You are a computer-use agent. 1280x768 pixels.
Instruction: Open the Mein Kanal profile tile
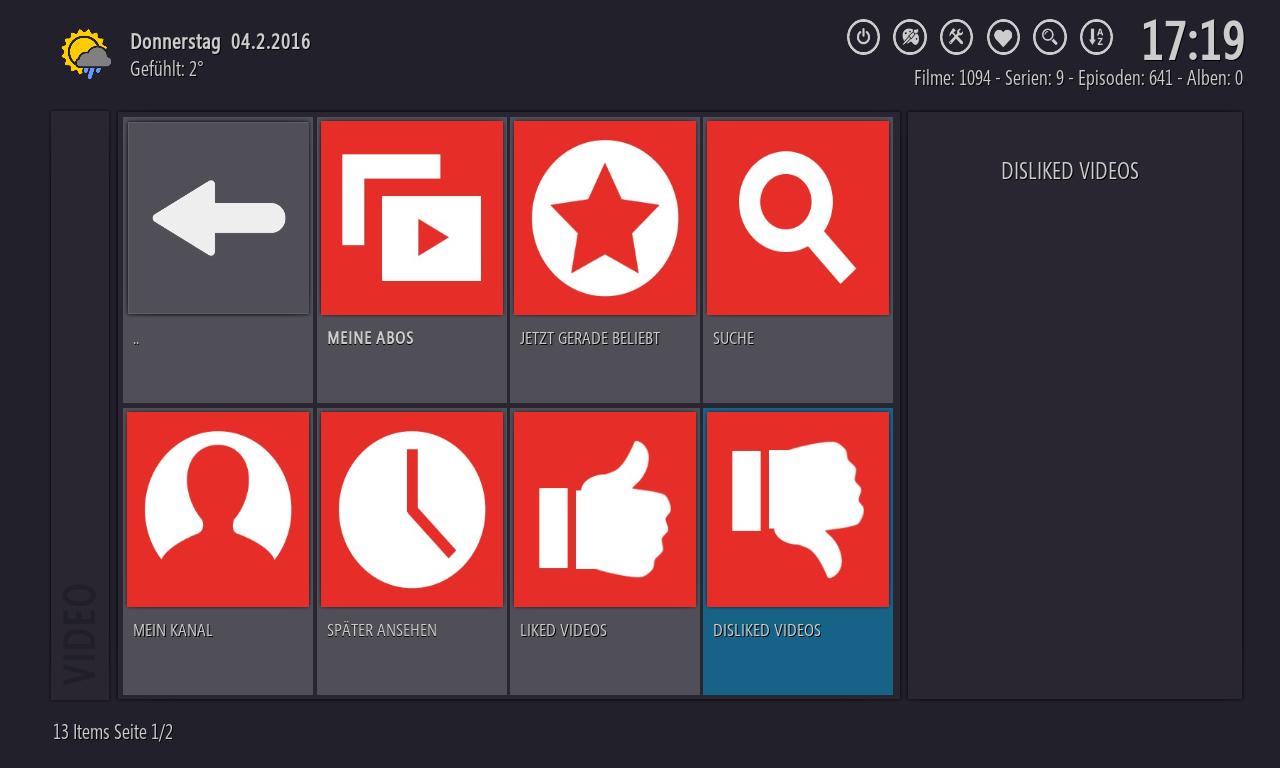pos(218,551)
